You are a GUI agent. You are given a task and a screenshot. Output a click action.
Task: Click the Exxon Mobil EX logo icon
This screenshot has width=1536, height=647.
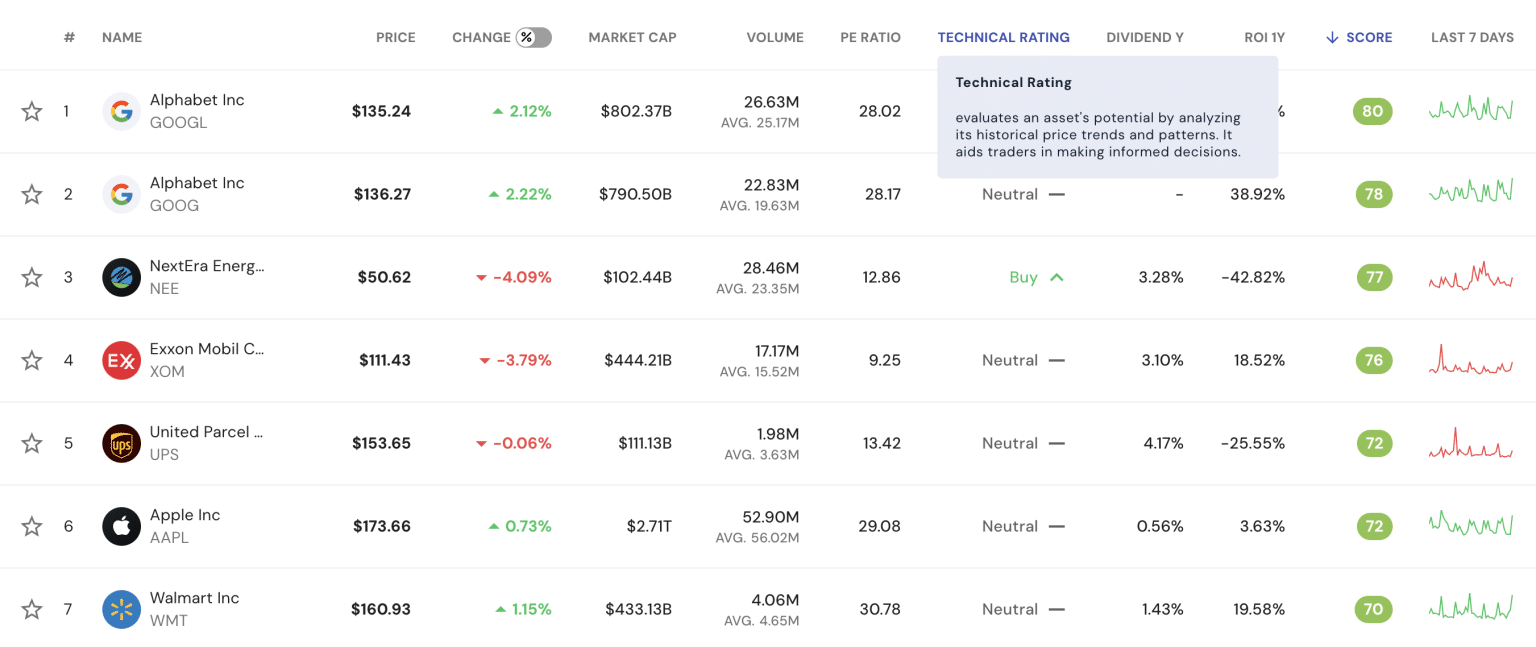click(121, 360)
